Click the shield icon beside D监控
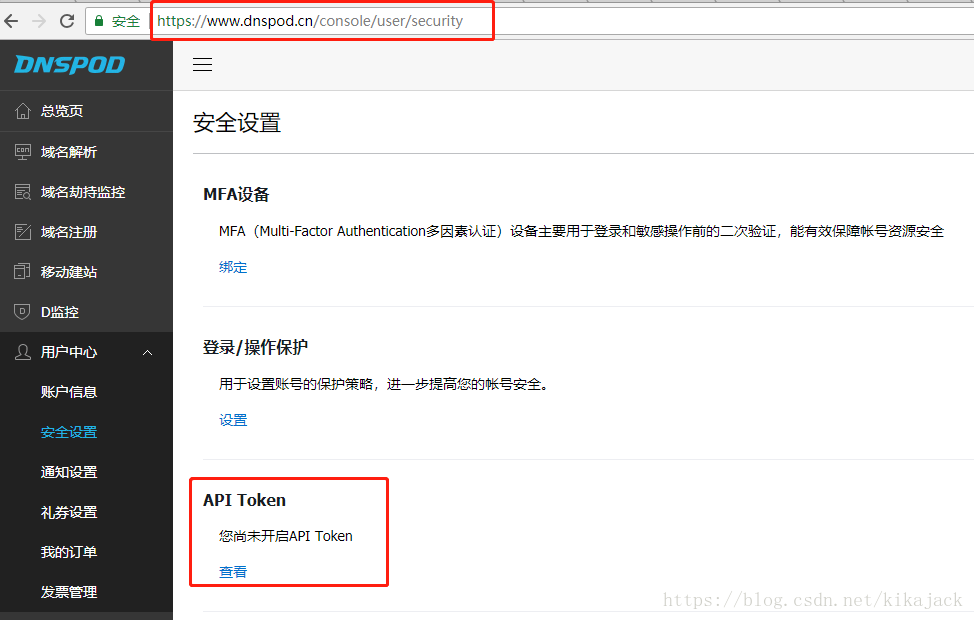The image size is (974, 620). (x=22, y=312)
